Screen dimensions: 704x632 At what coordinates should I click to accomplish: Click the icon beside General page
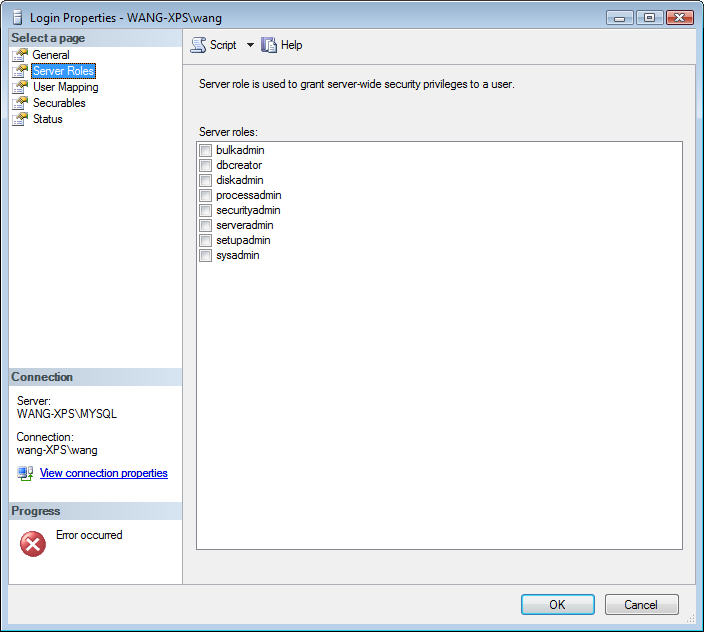(x=20, y=55)
